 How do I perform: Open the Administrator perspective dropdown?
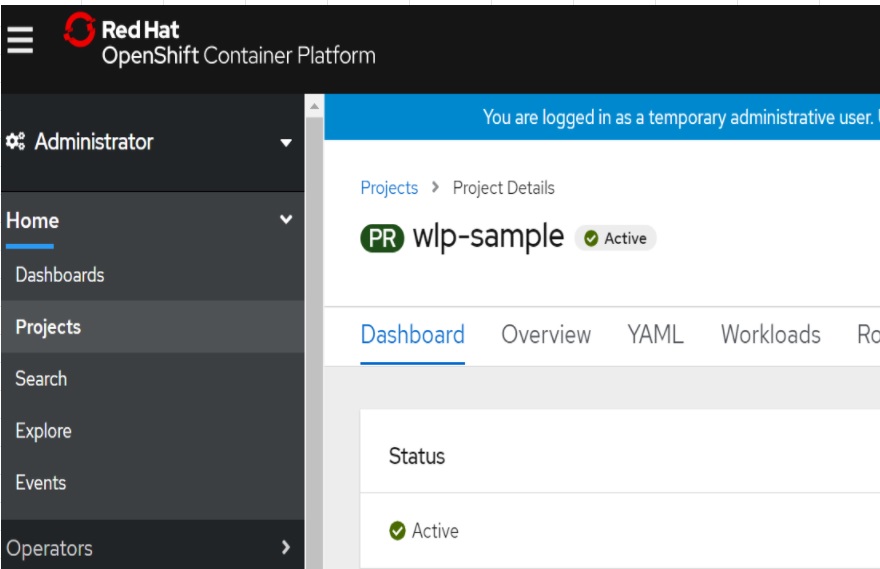point(286,143)
